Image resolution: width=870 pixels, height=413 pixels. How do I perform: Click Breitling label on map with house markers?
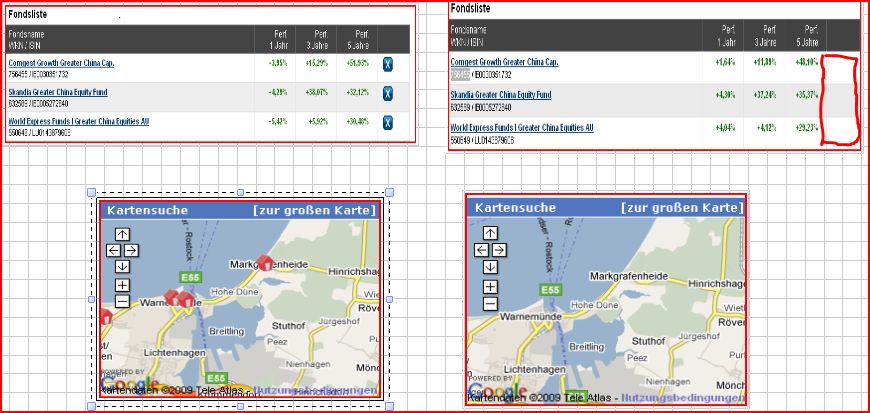(x=226, y=331)
